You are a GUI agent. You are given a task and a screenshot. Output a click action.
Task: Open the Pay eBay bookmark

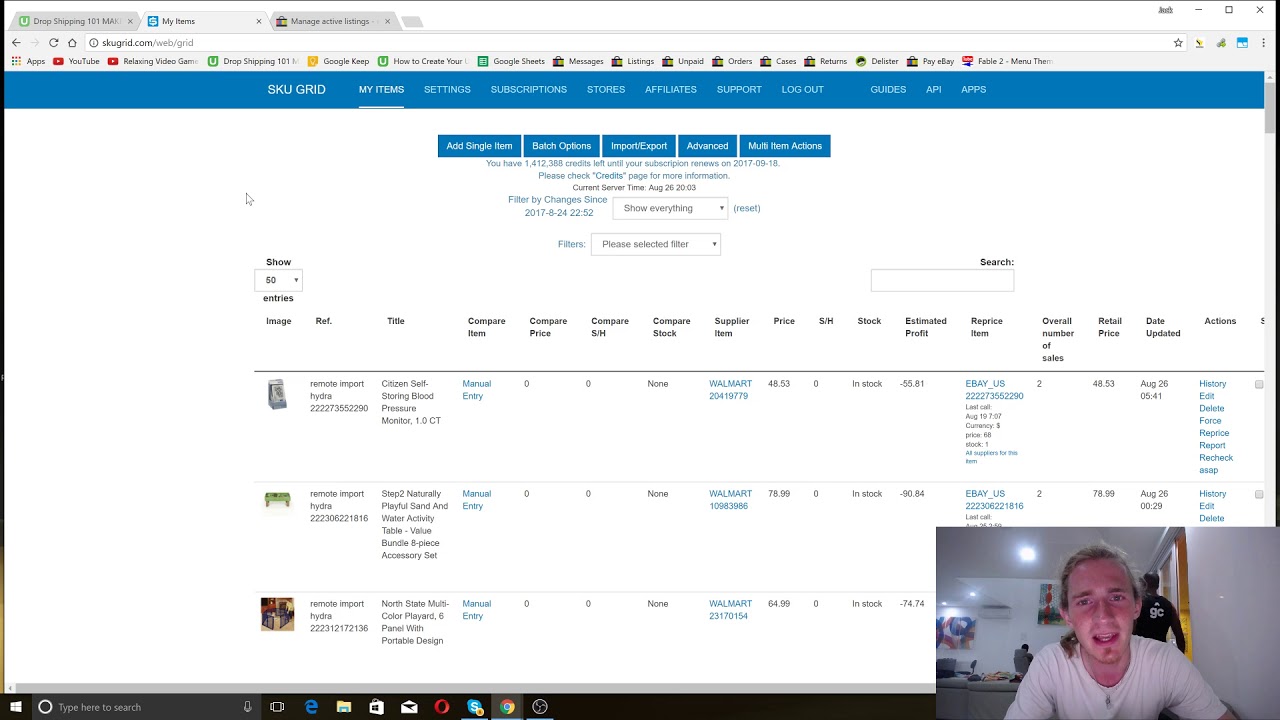(930, 61)
